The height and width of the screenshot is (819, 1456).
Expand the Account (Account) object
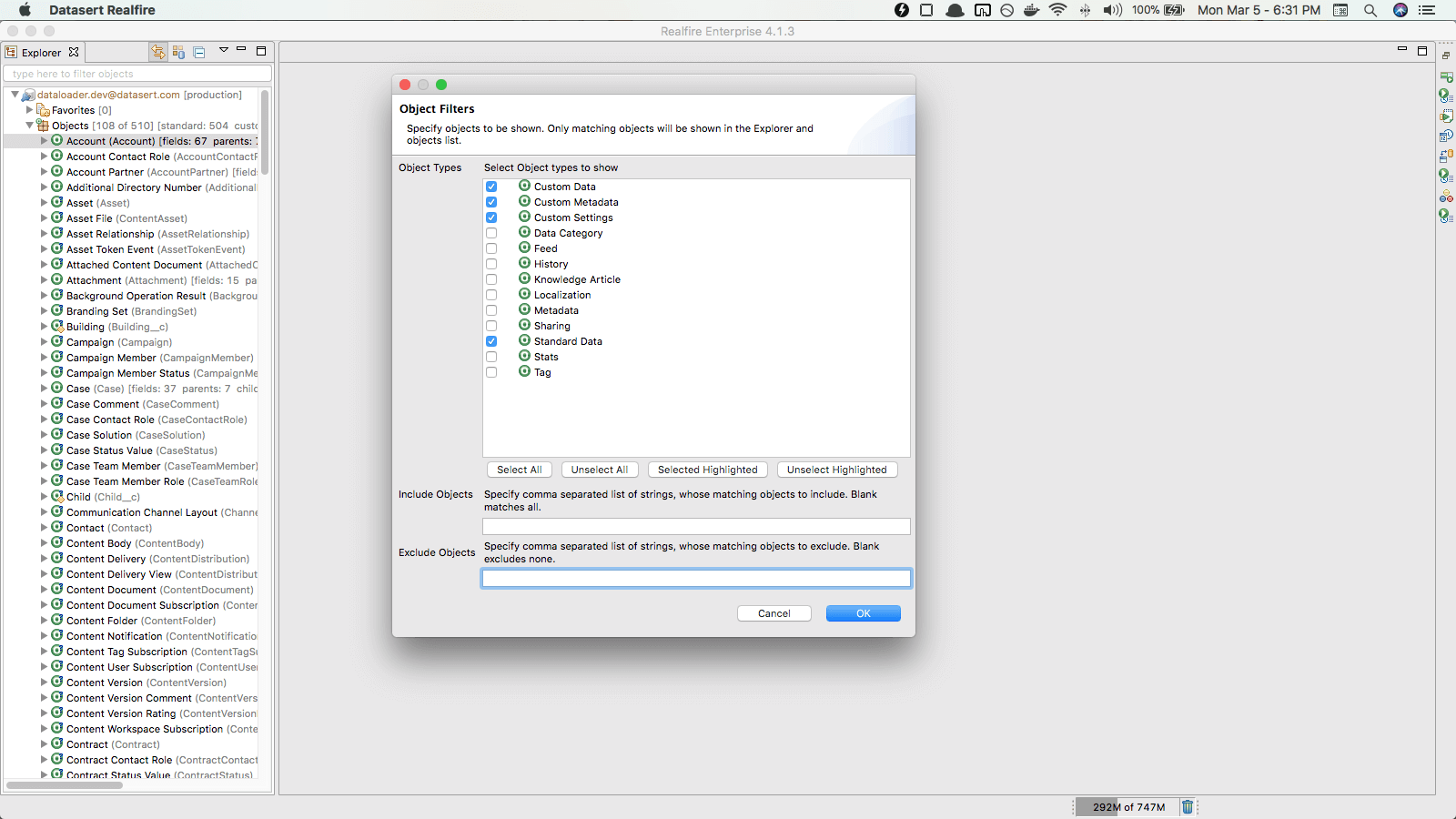click(44, 141)
